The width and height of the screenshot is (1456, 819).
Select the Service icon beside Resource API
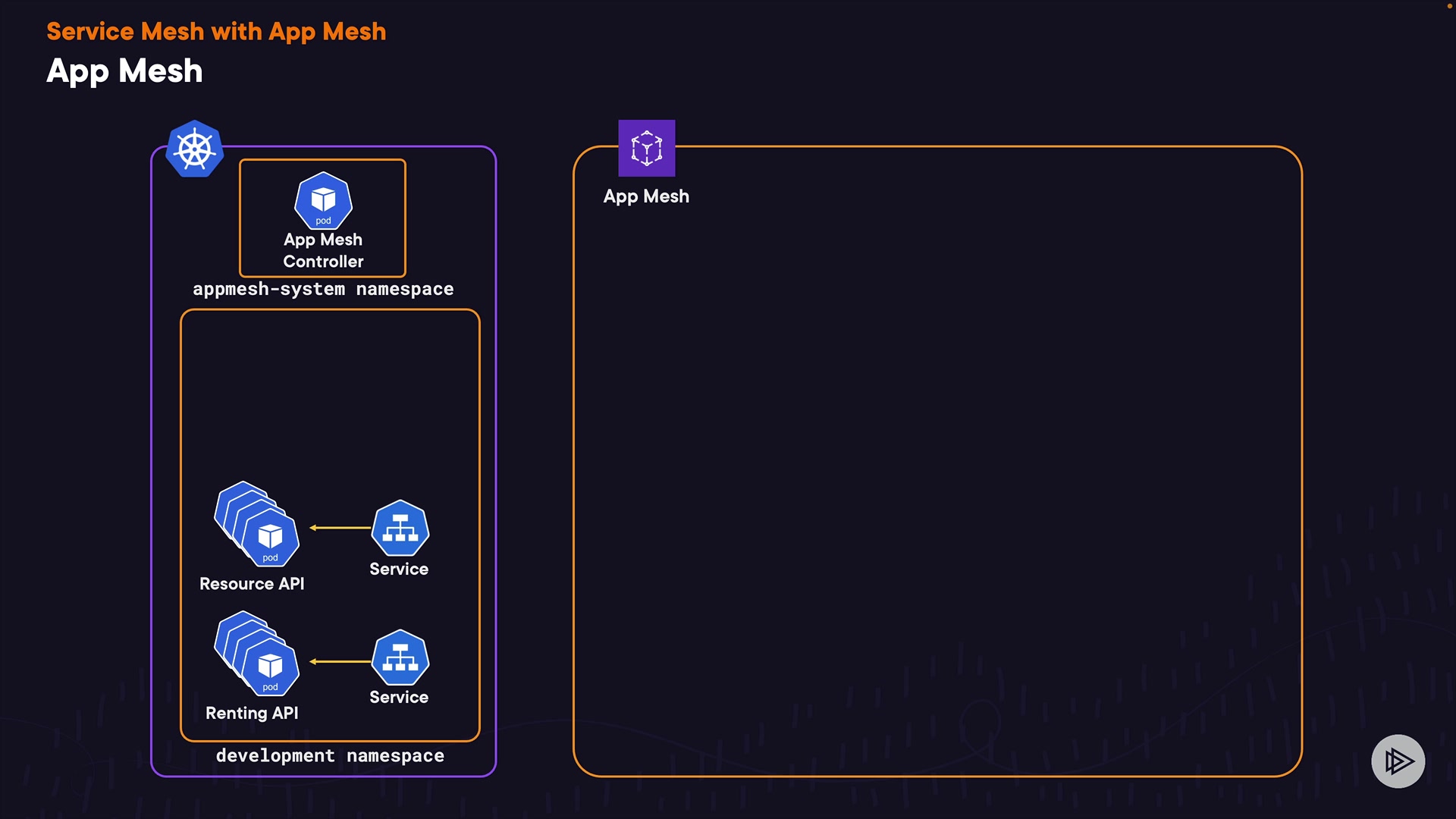[x=400, y=528]
